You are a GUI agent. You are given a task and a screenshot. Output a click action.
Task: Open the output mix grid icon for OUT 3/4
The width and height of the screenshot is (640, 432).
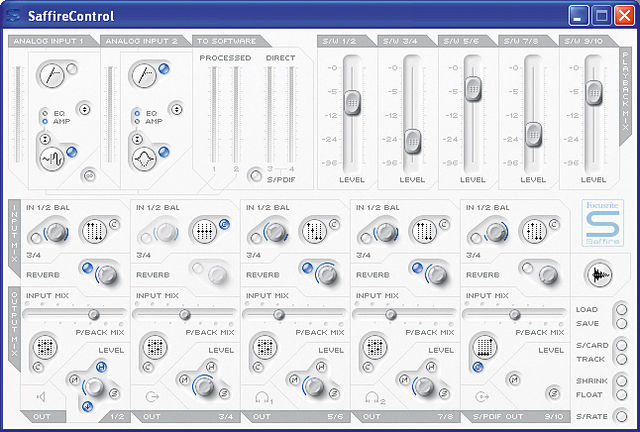pos(155,347)
